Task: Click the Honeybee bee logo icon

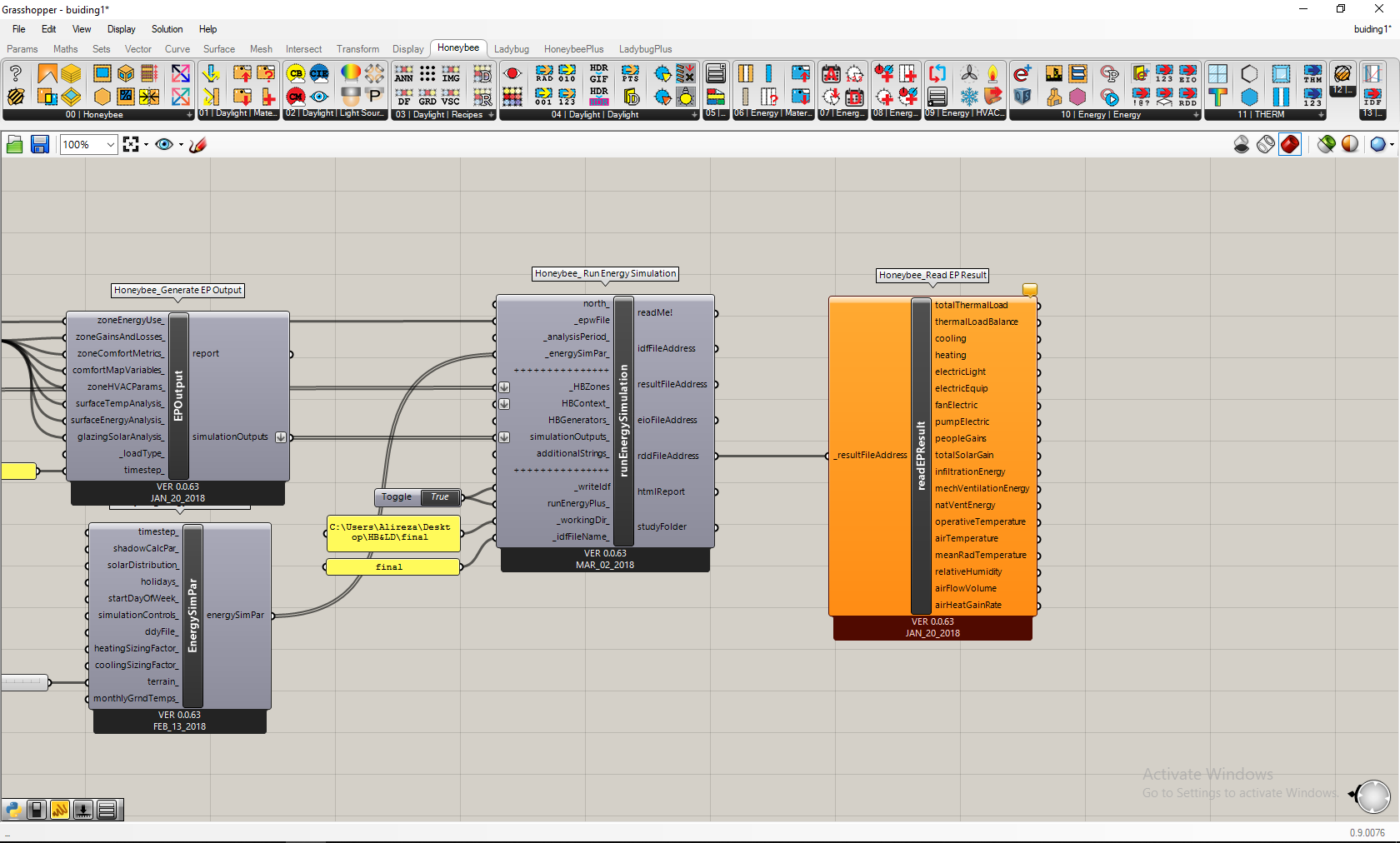Action: [x=15, y=96]
